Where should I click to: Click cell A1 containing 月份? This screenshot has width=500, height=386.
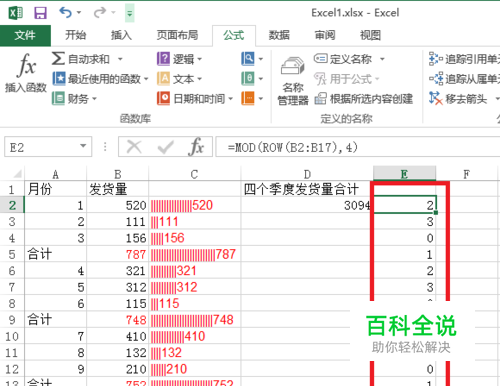point(55,189)
